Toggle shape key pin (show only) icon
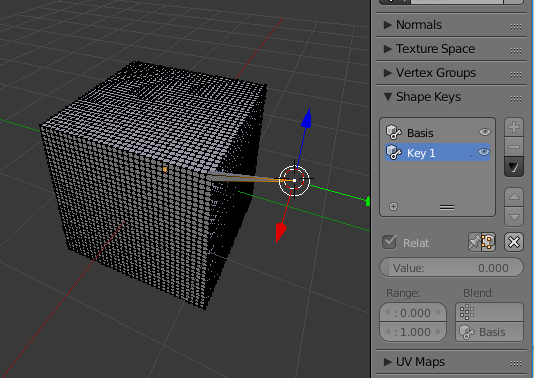Screen dimensions: 534x378 coord(475,242)
